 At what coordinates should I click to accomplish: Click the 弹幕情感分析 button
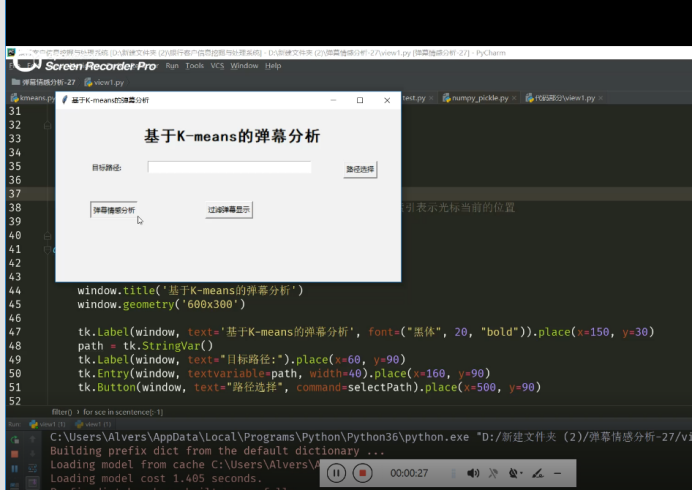[x=114, y=210]
